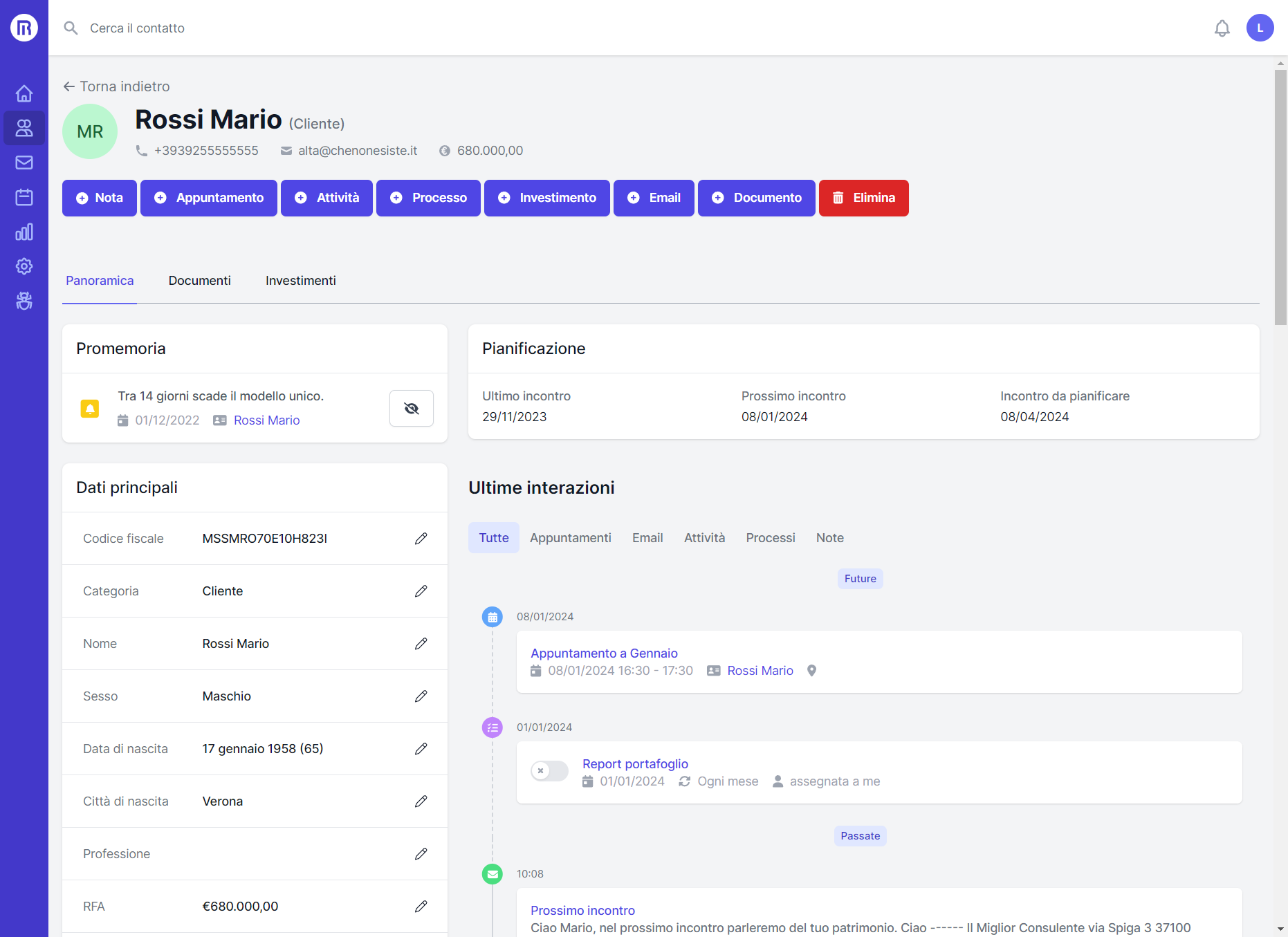Switch to the Documenti tab
The image size is (1288, 937).
[200, 281]
